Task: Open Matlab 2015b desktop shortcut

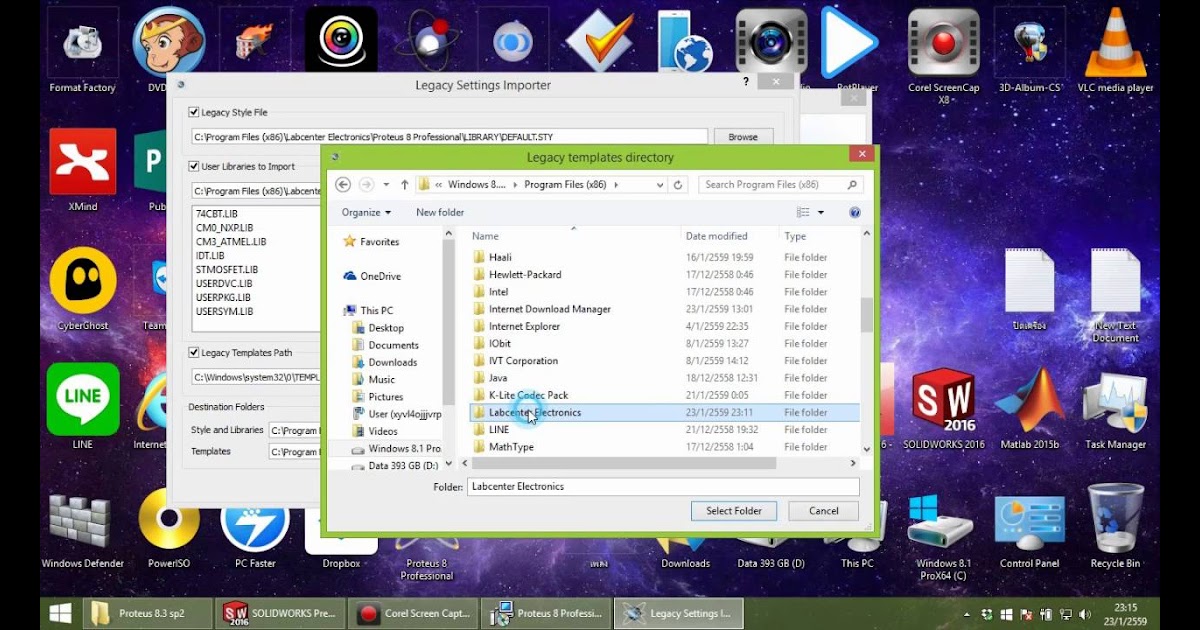Action: coord(1029,407)
